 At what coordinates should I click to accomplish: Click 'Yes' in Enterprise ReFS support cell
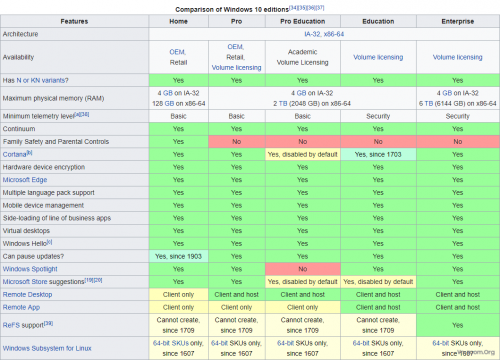coord(458,325)
